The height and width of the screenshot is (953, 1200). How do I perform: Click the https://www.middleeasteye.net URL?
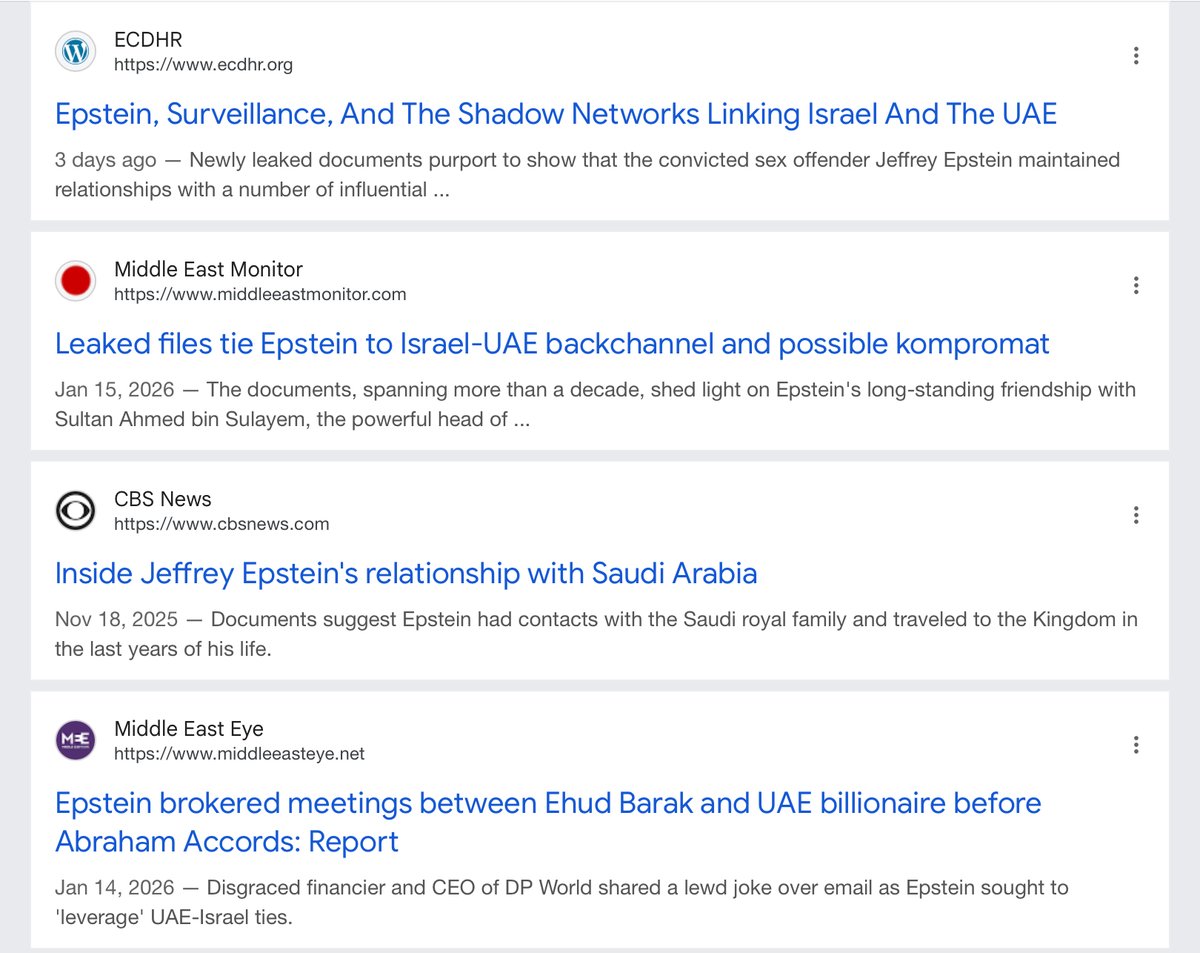click(x=239, y=754)
